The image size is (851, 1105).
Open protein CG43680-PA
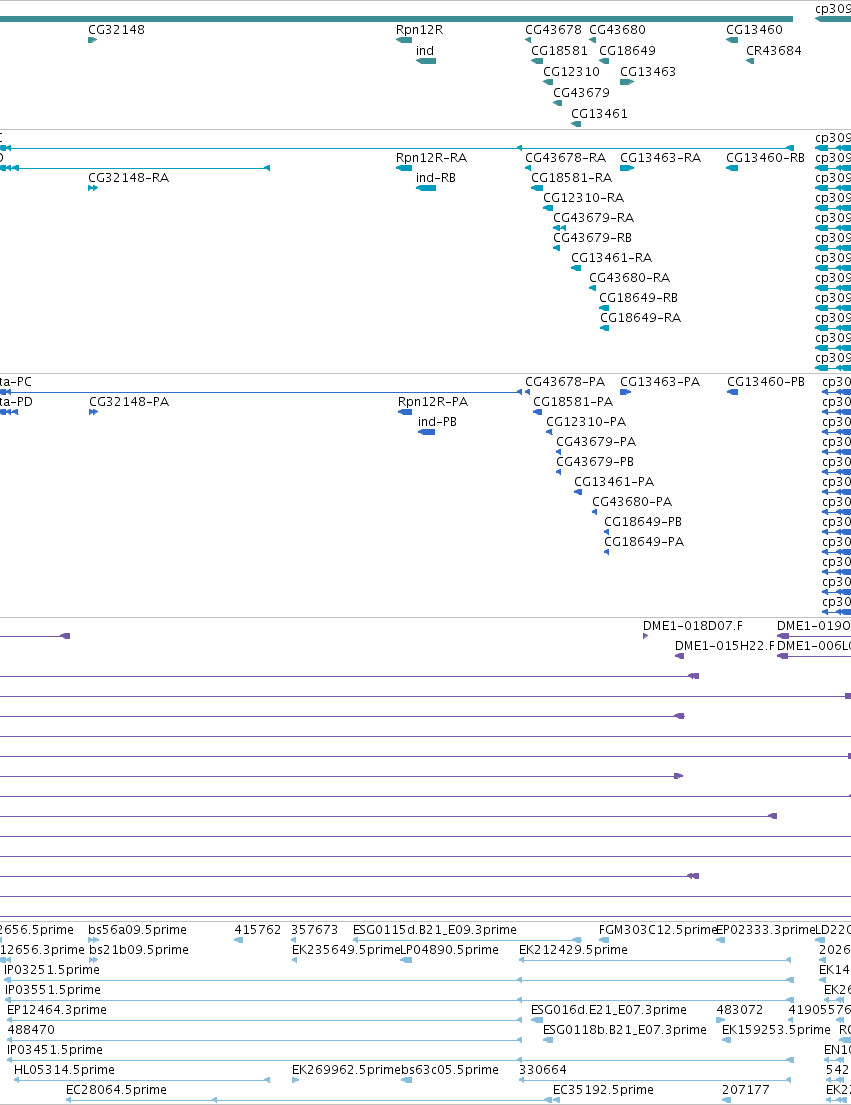(632, 502)
